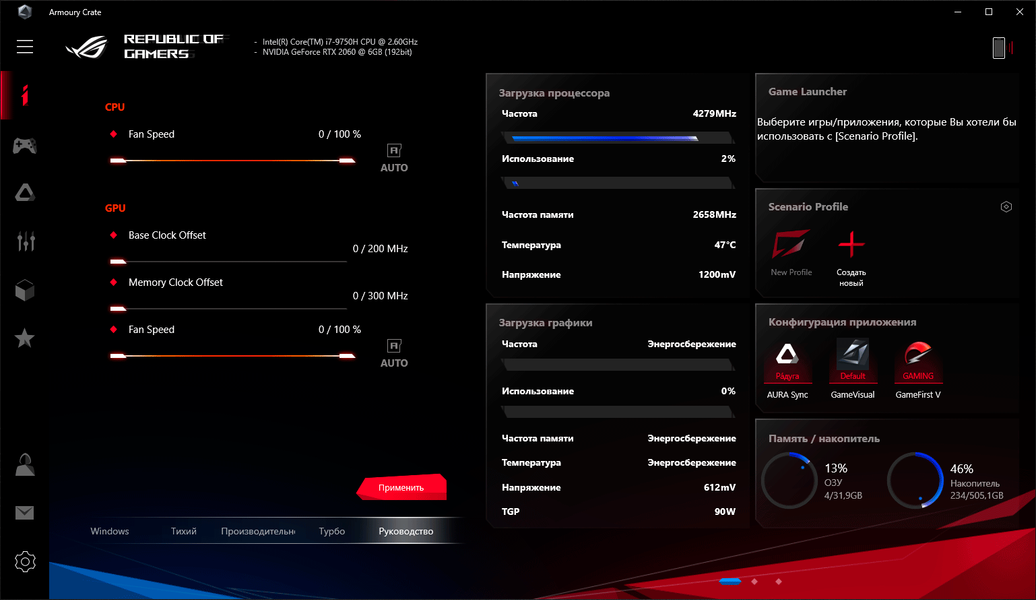Click the ROG logo
The width and height of the screenshot is (1036, 600).
point(87,47)
